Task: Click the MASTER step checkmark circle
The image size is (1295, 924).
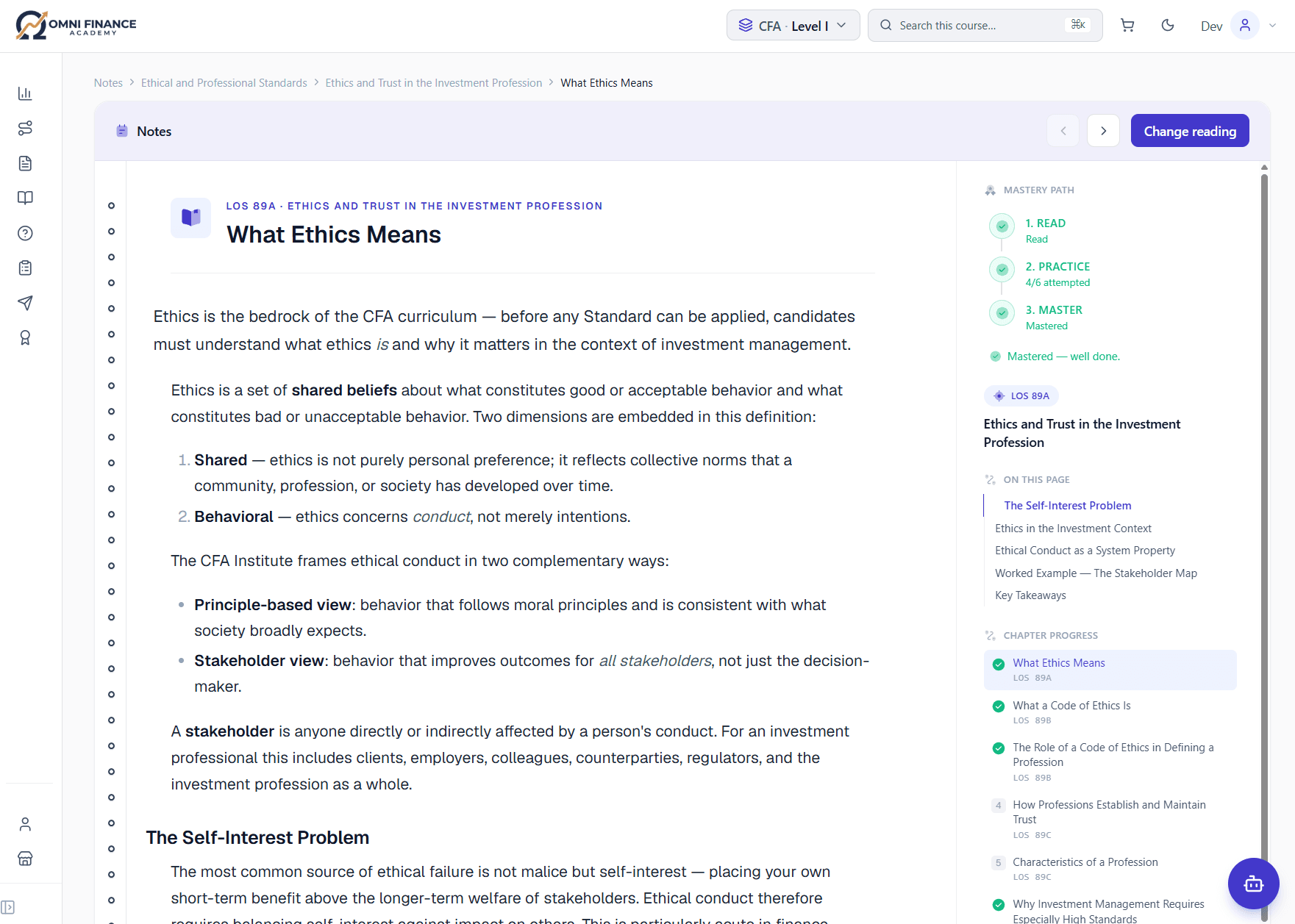Action: tap(1002, 313)
